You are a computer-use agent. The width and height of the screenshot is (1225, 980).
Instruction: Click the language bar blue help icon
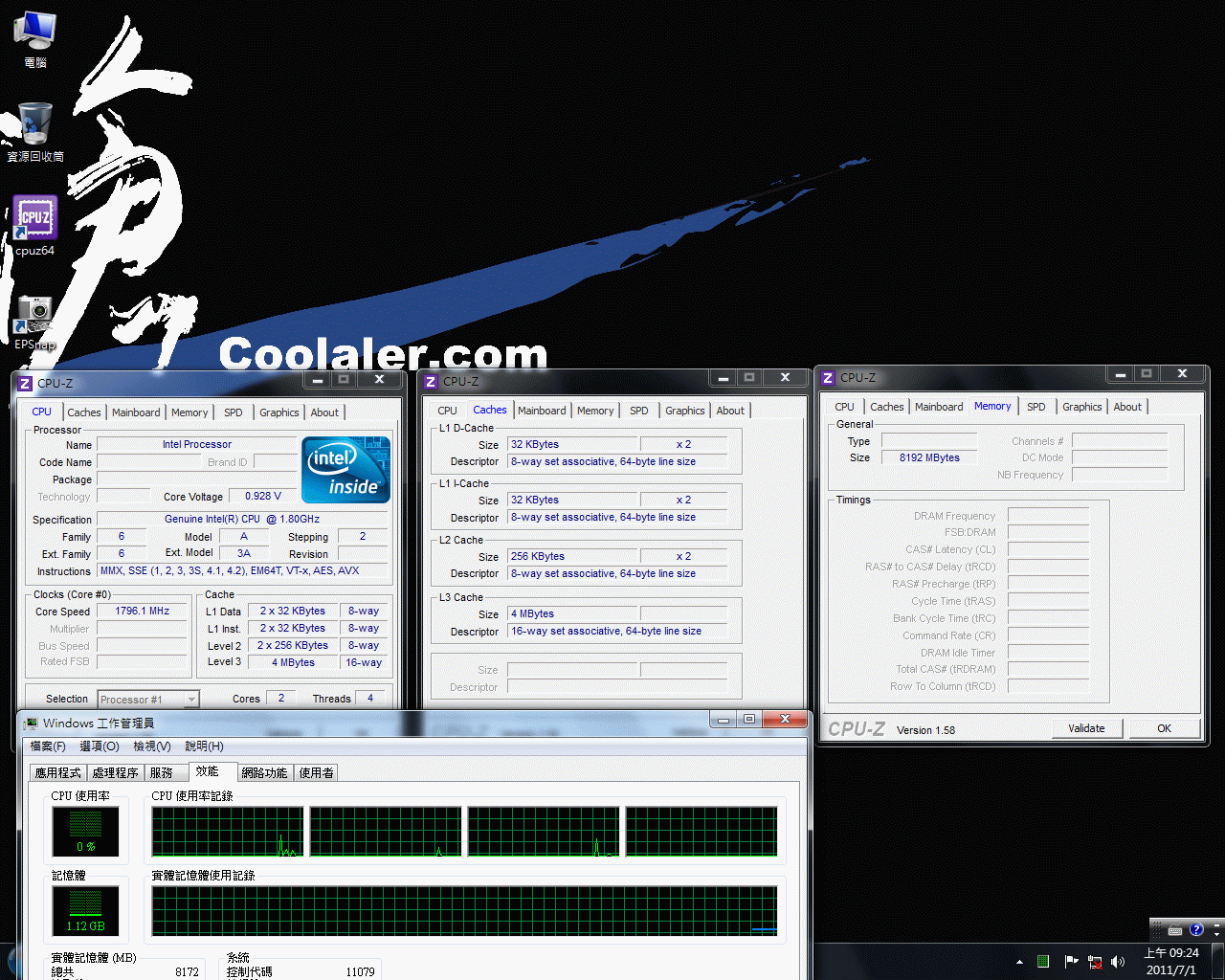(1196, 929)
